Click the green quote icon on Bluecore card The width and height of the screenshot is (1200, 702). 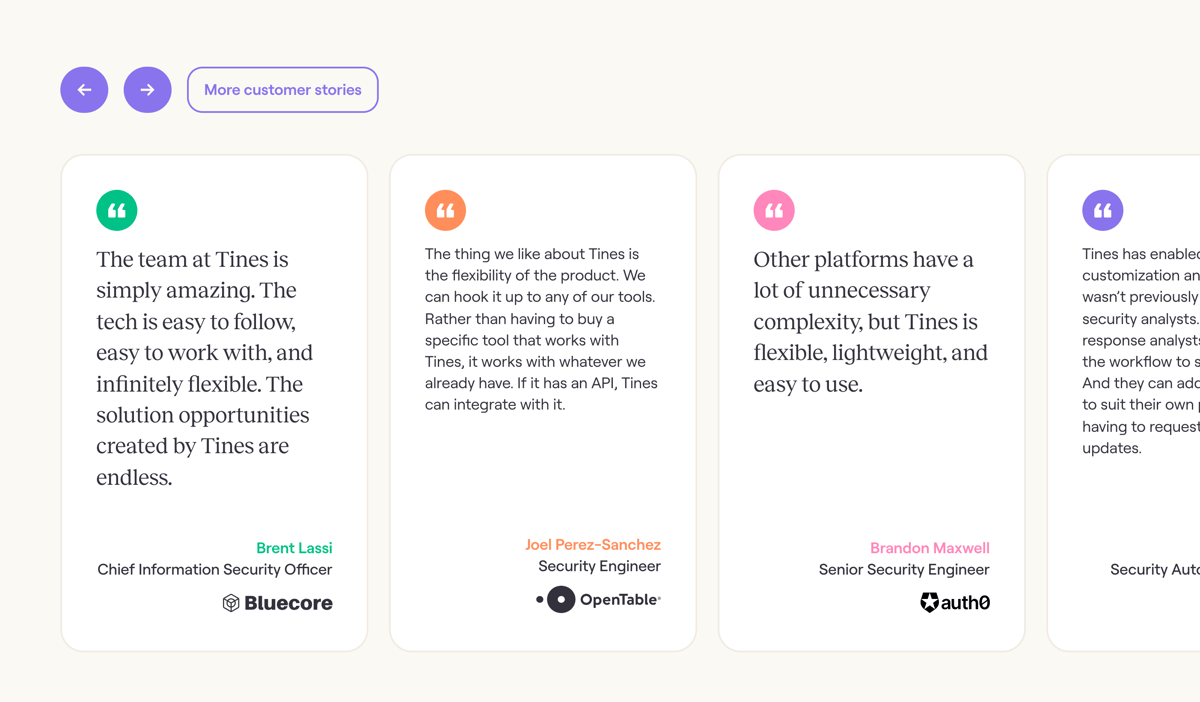[x=116, y=210]
